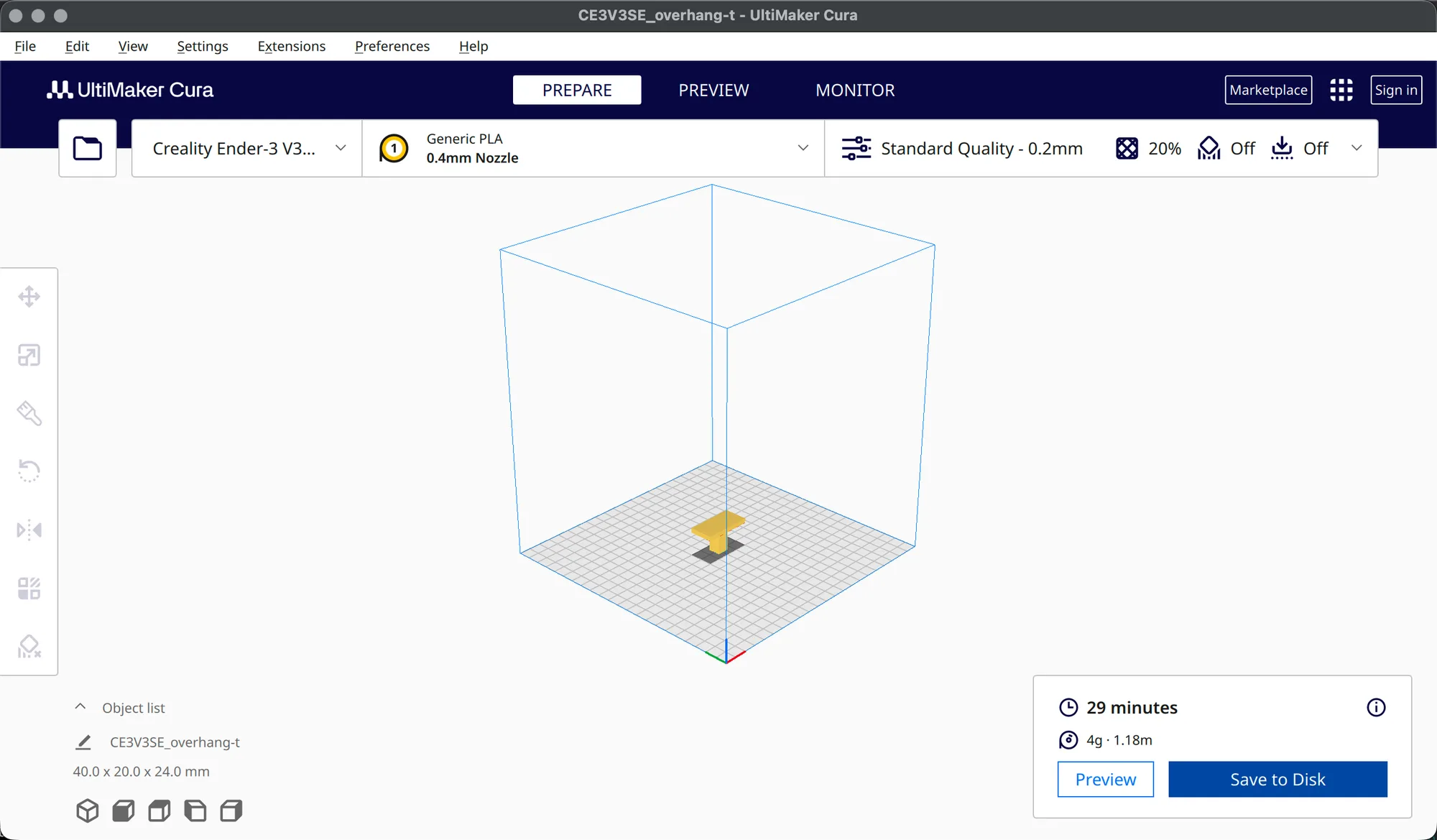Select the Support Blocker tool
Image resolution: width=1437 pixels, height=840 pixels.
(x=29, y=647)
